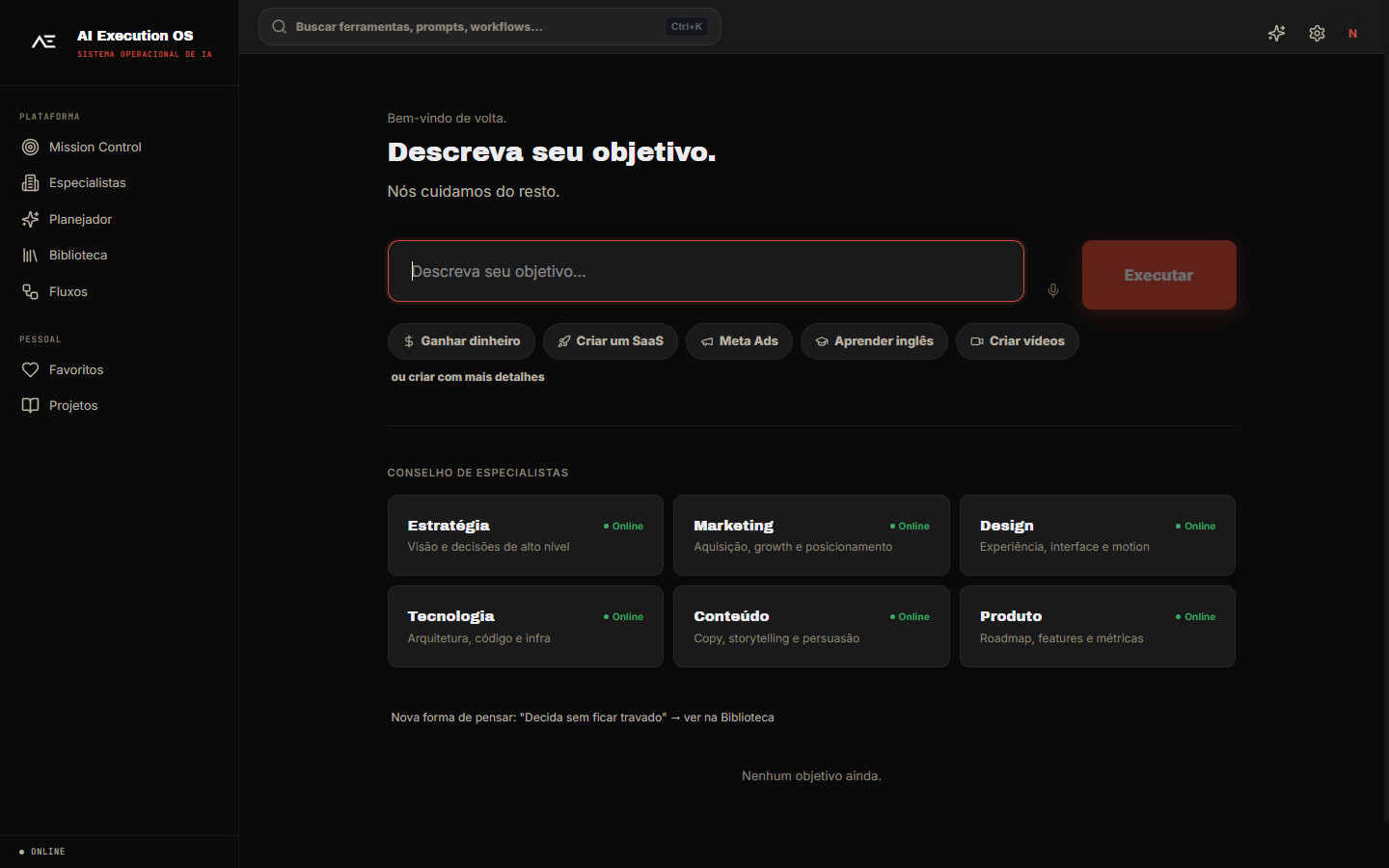This screenshot has width=1389, height=868.
Task: Open the Estratégia specialist card
Action: (x=526, y=535)
